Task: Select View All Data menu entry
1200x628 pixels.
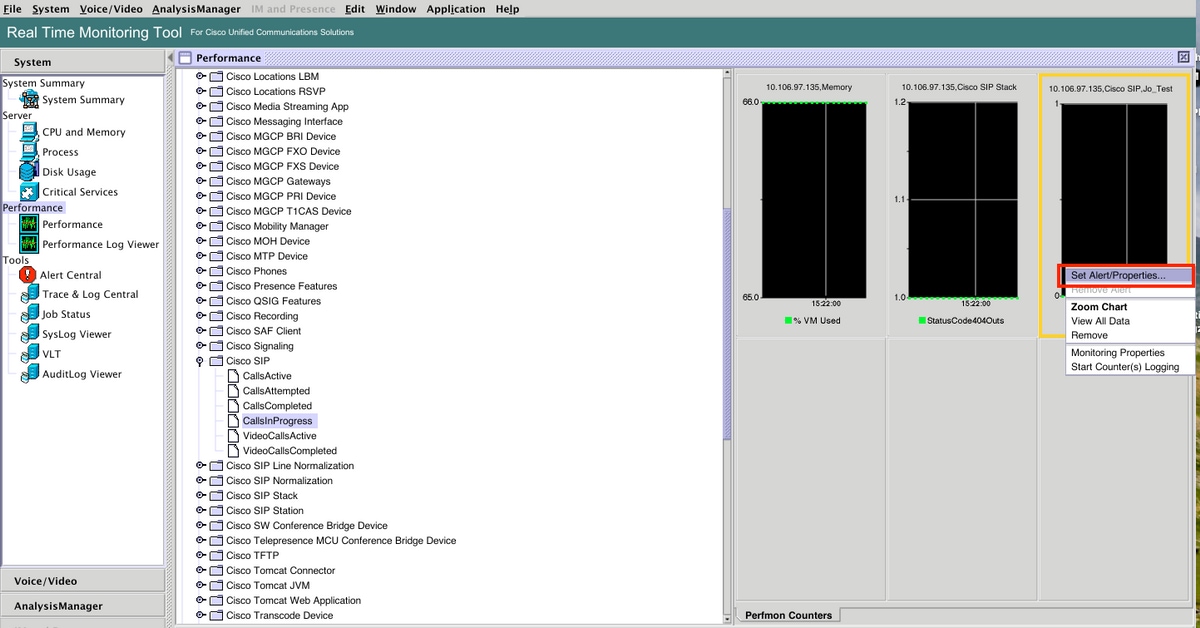Action: pyautogui.click(x=1129, y=321)
